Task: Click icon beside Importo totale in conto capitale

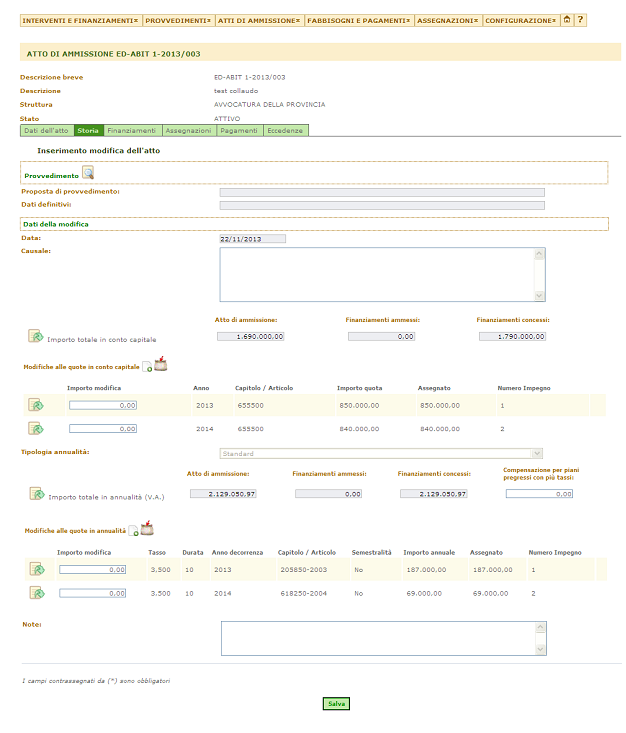Action: pos(36,336)
